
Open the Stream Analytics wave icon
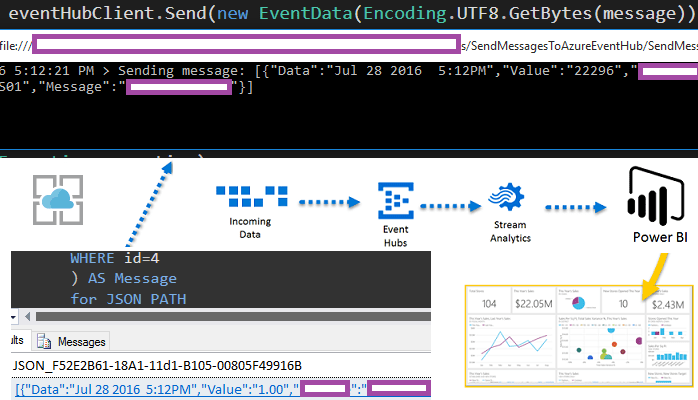pyautogui.click(x=510, y=197)
